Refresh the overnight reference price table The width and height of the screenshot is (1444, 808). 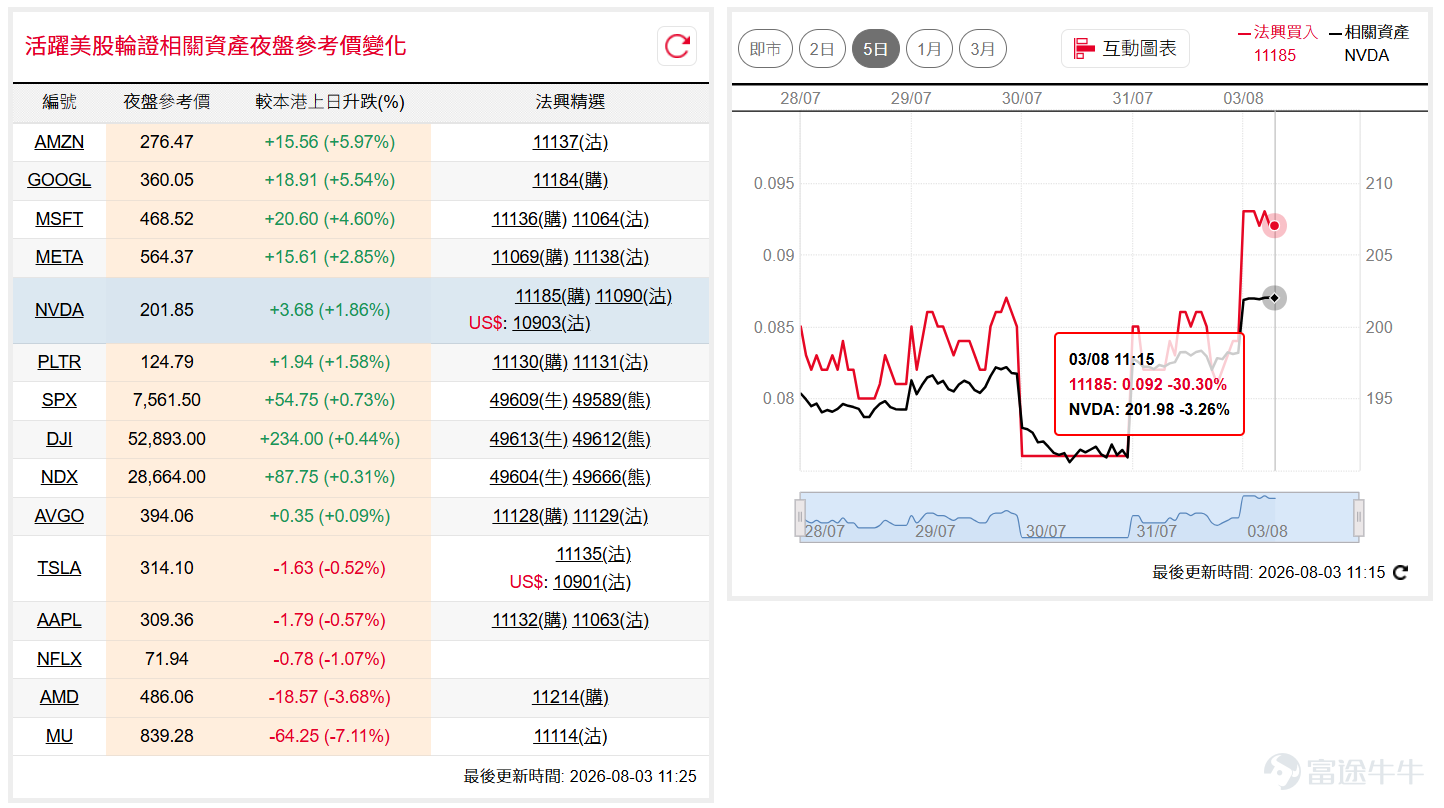(x=677, y=46)
